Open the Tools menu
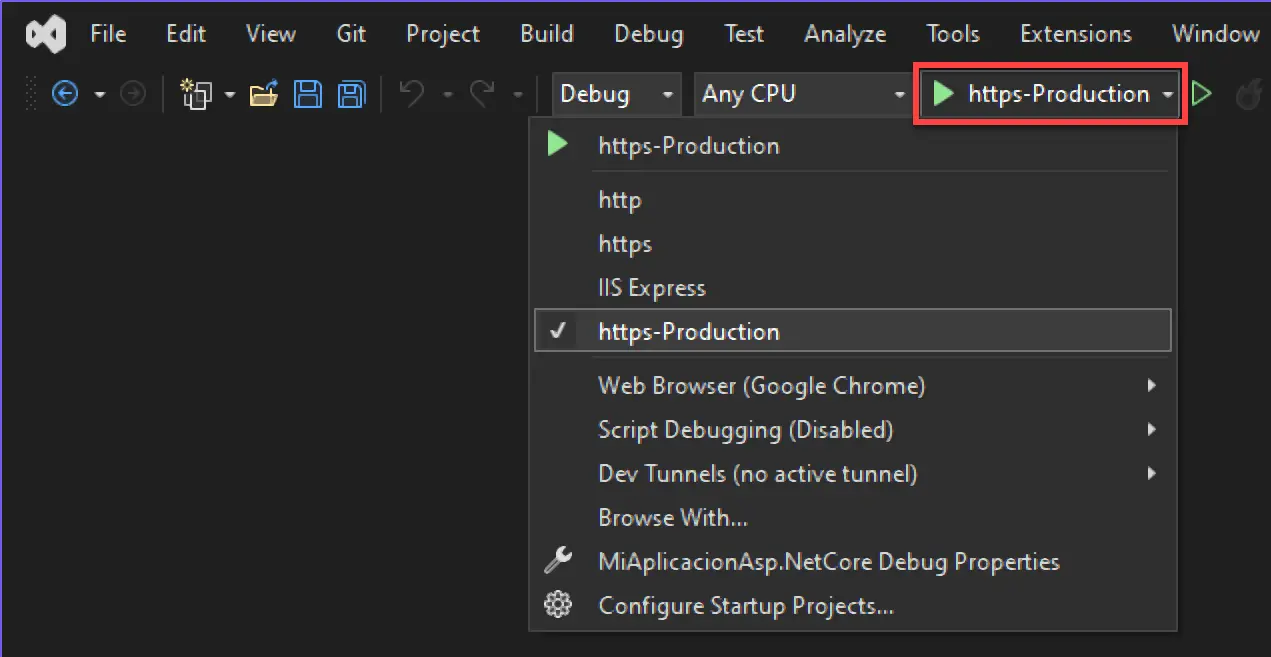Viewport: 1271px width, 657px height. 952,33
